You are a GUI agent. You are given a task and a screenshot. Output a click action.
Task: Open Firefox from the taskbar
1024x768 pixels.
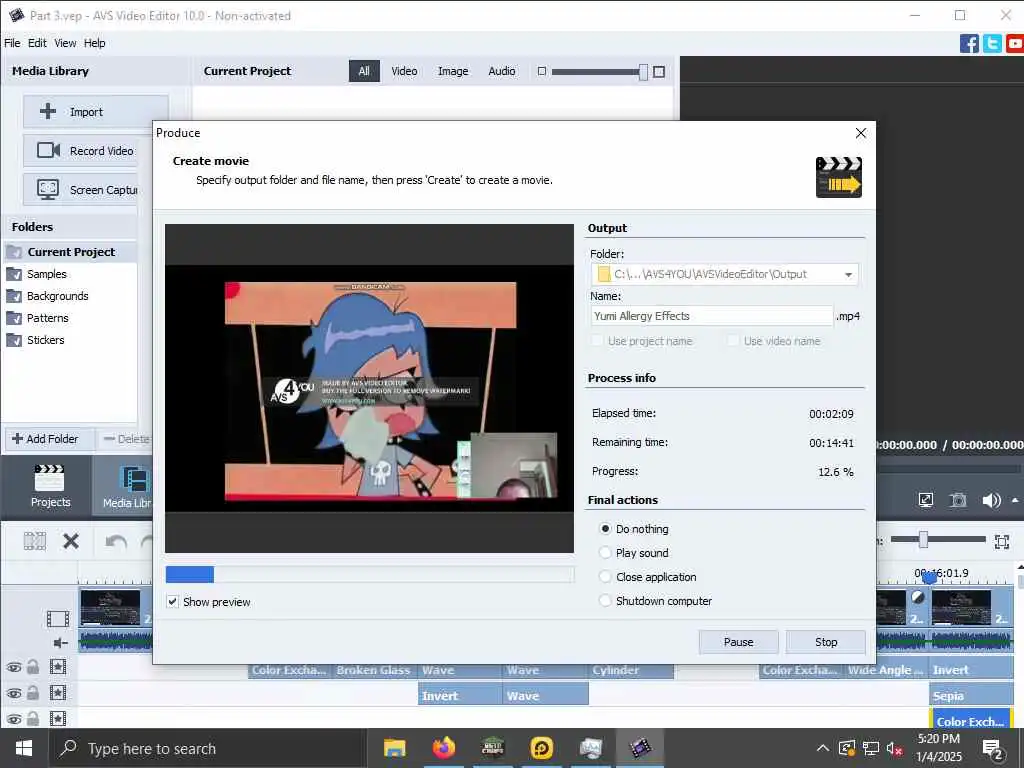[x=443, y=748]
